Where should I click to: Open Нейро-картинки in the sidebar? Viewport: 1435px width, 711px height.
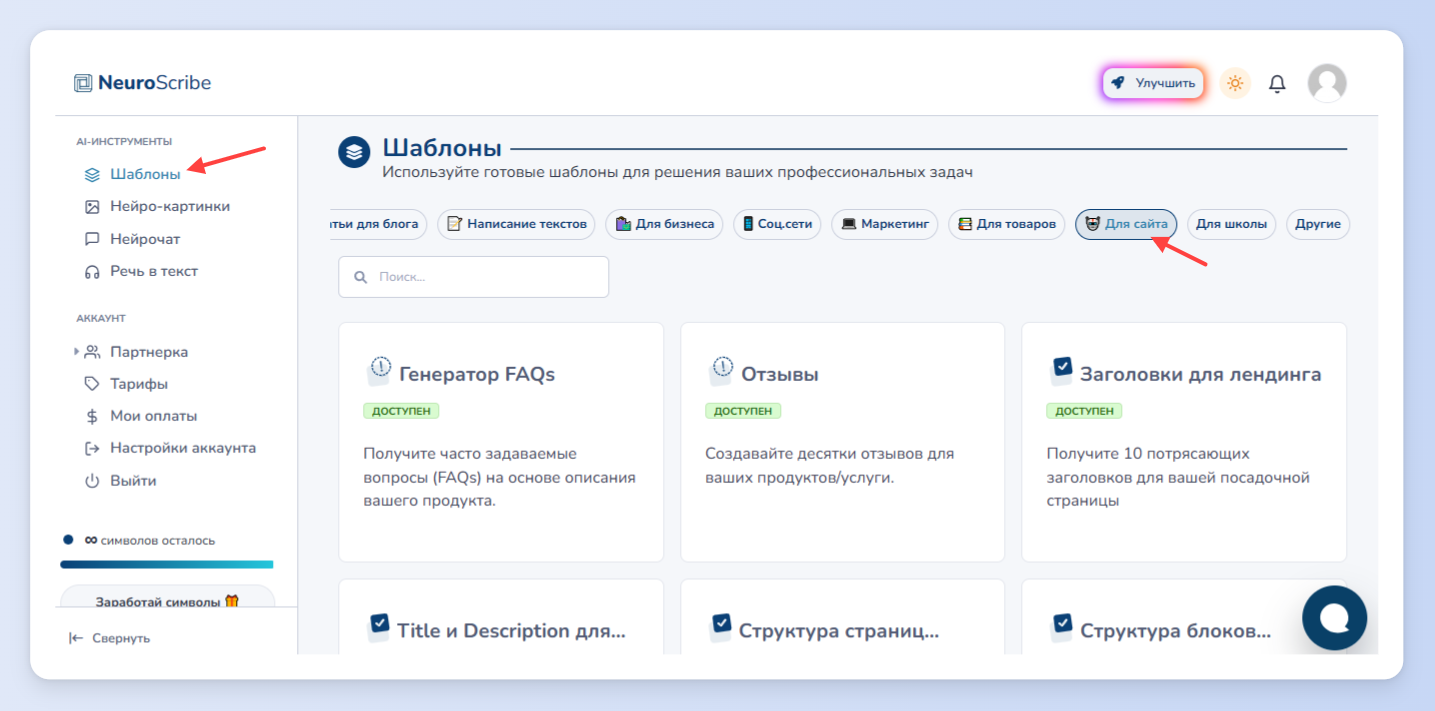click(x=170, y=206)
